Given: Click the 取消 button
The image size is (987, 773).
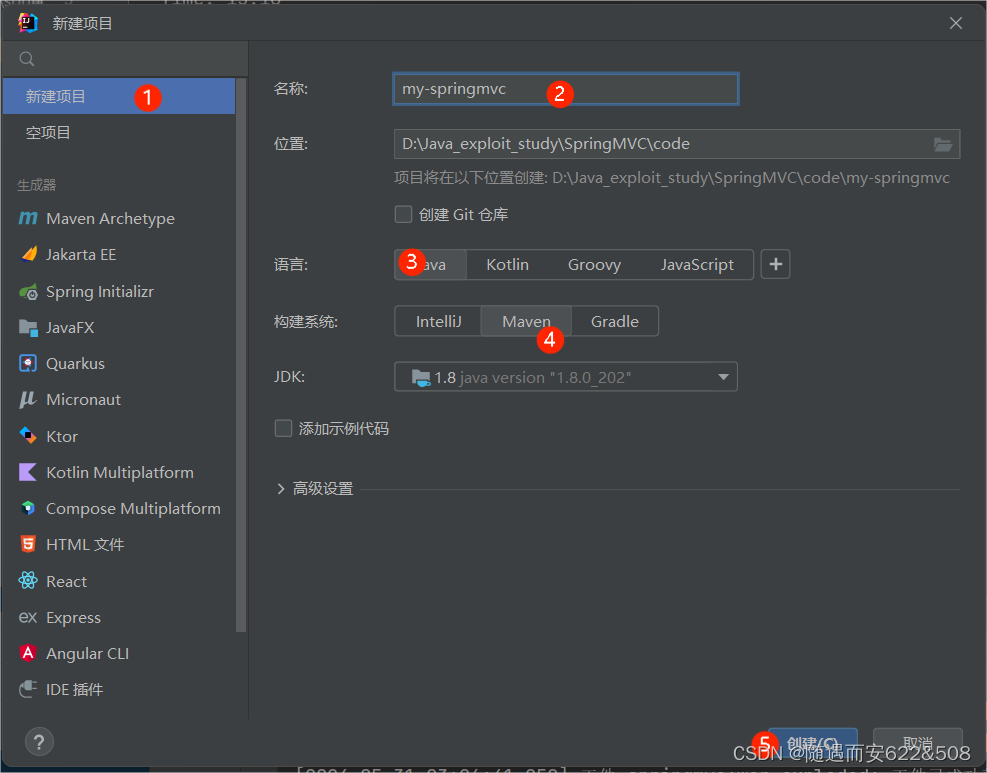Looking at the screenshot, I should pyautogui.click(x=916, y=741).
